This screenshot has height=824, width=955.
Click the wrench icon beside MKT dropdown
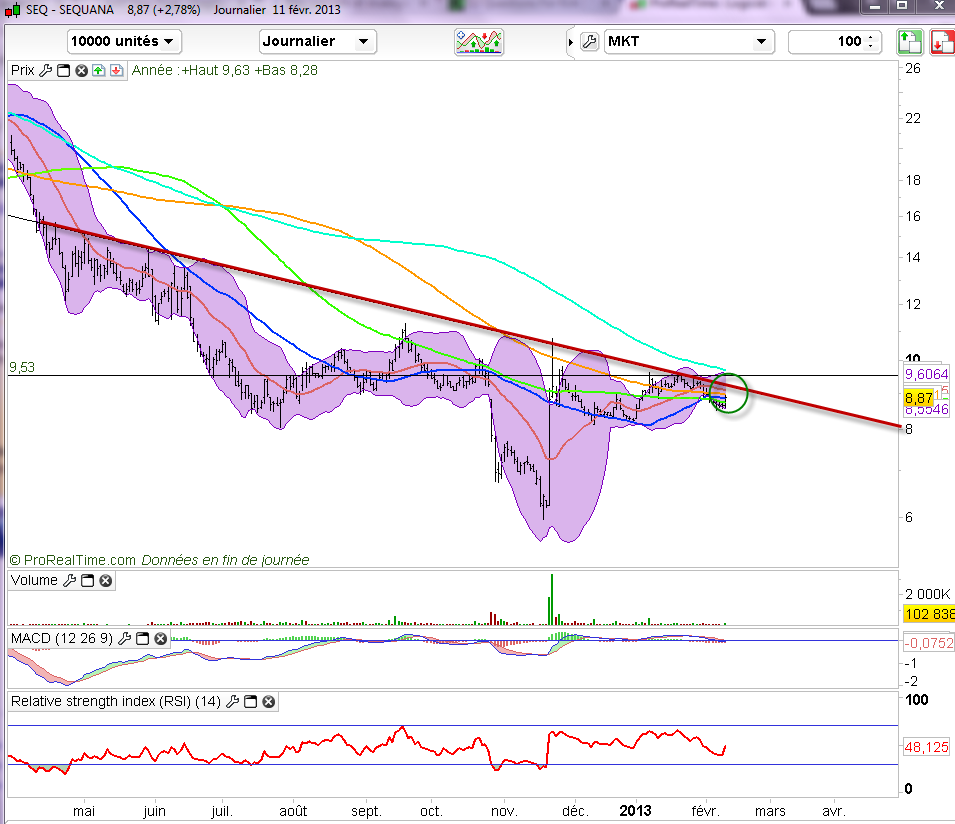tap(589, 41)
